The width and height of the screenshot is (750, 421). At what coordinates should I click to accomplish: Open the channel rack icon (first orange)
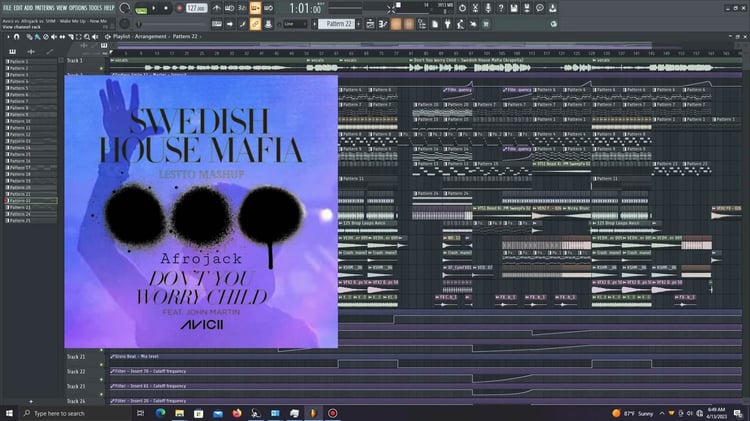pos(396,24)
